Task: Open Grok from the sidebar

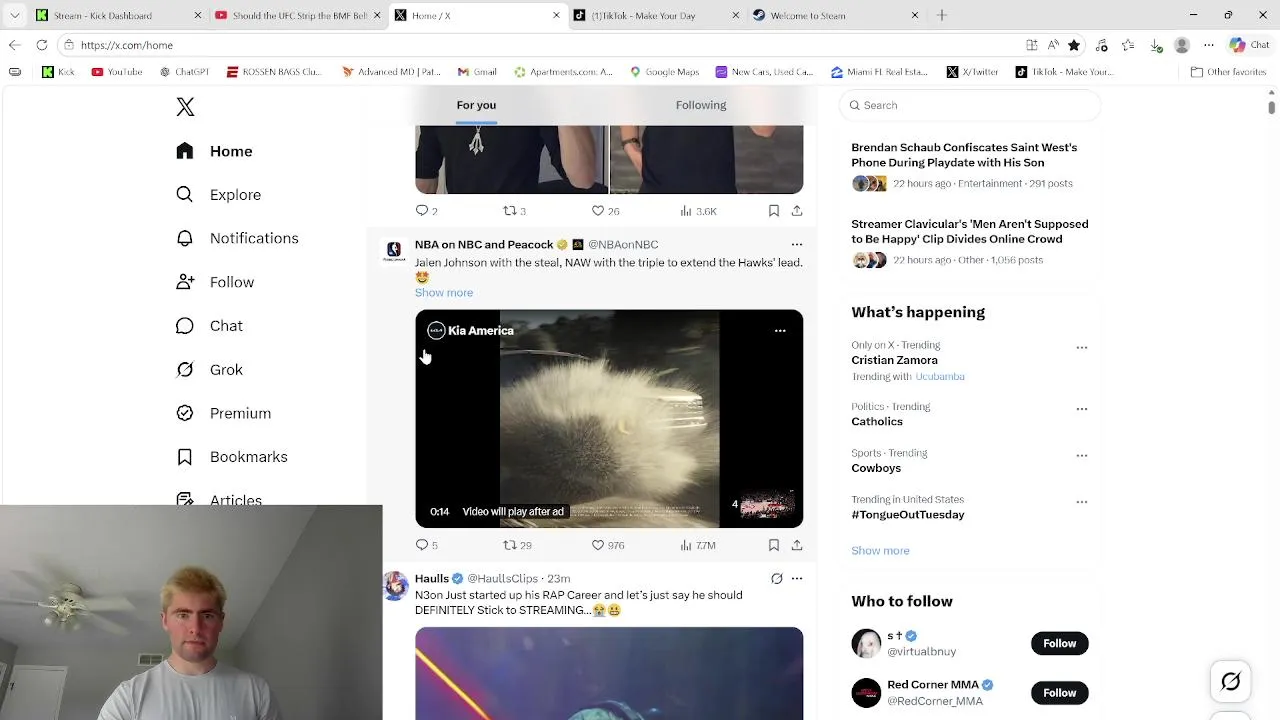Action: [x=209, y=369]
